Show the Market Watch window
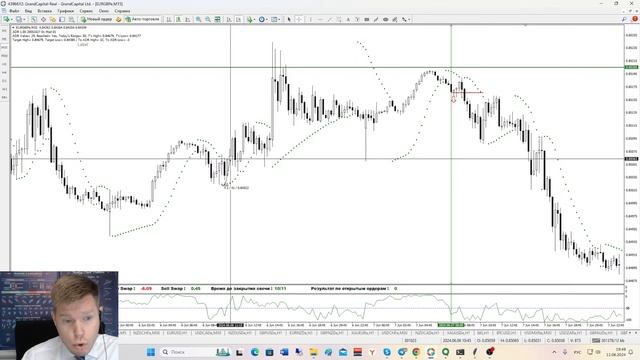This screenshot has height=360, width=640. (34, 19)
